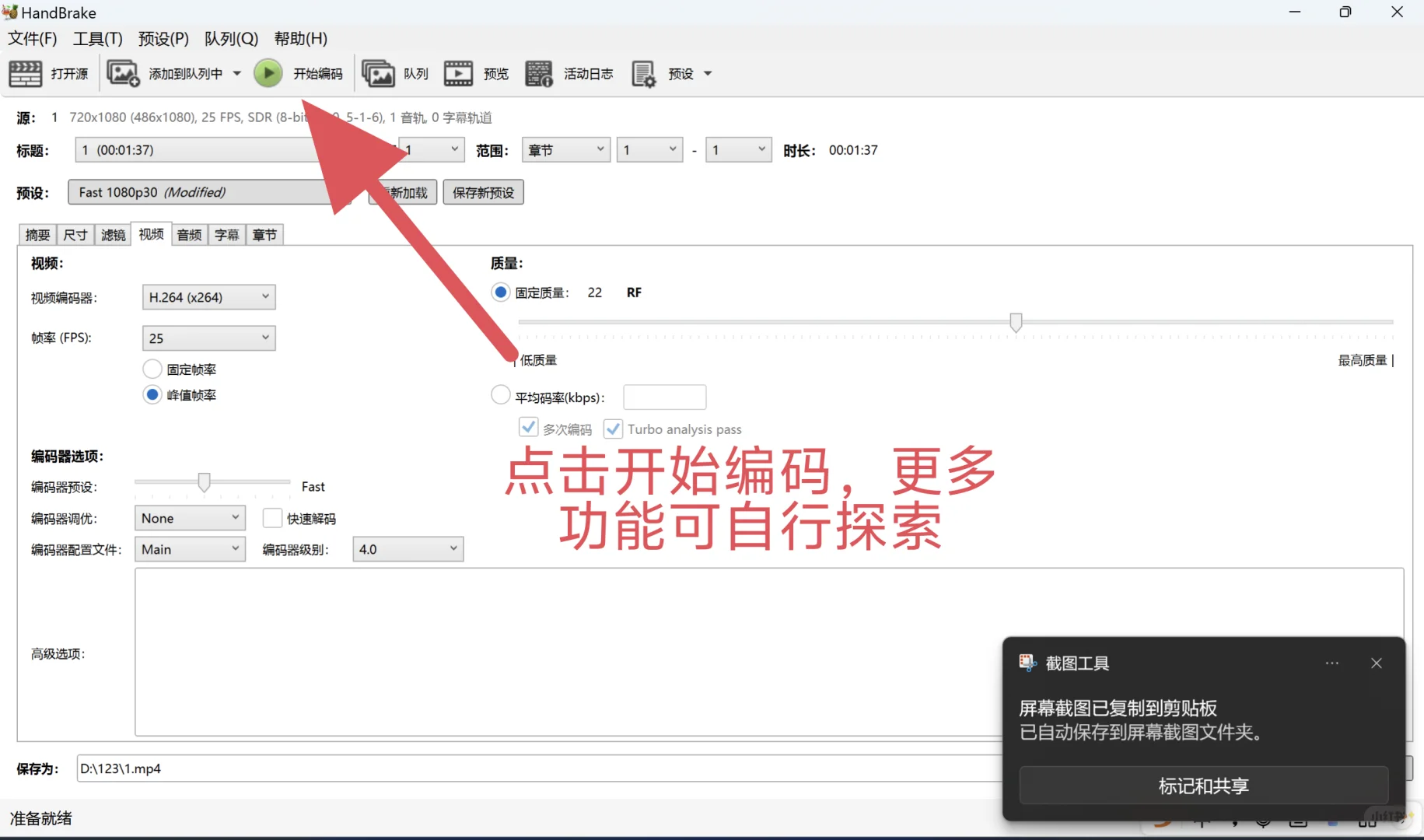
Task: Open the 预设(P) menu
Action: pyautogui.click(x=163, y=39)
